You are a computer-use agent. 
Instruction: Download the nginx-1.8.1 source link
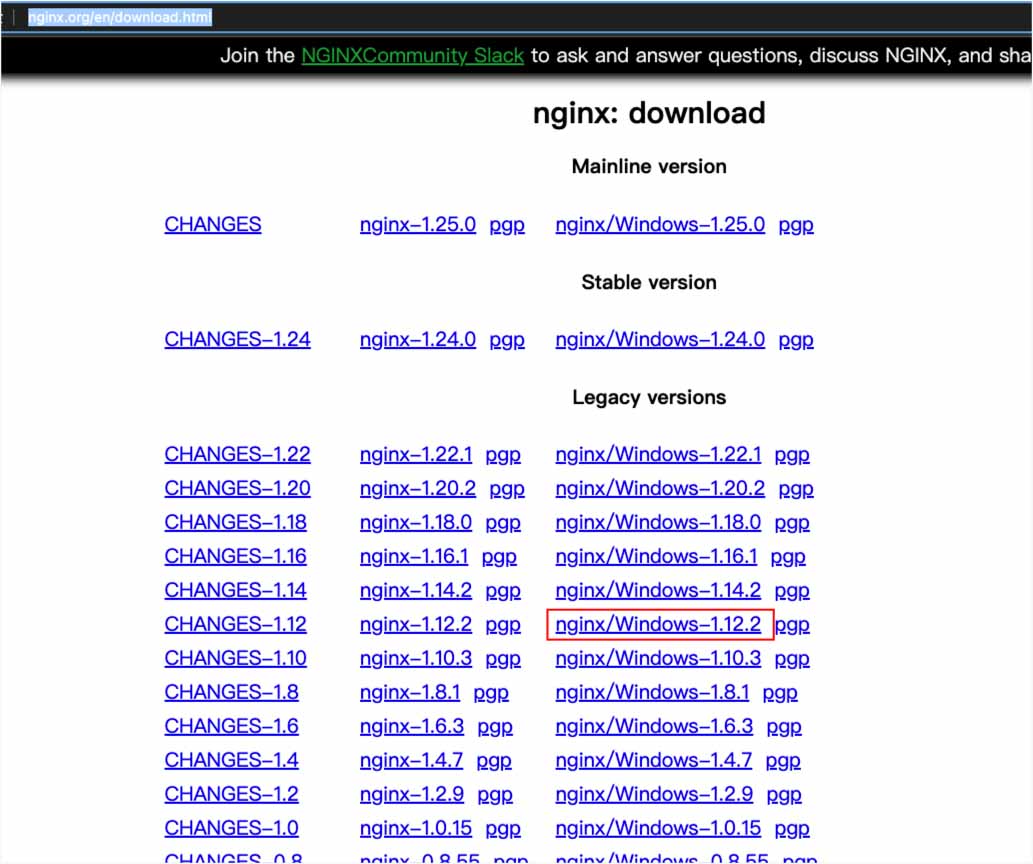click(x=410, y=693)
